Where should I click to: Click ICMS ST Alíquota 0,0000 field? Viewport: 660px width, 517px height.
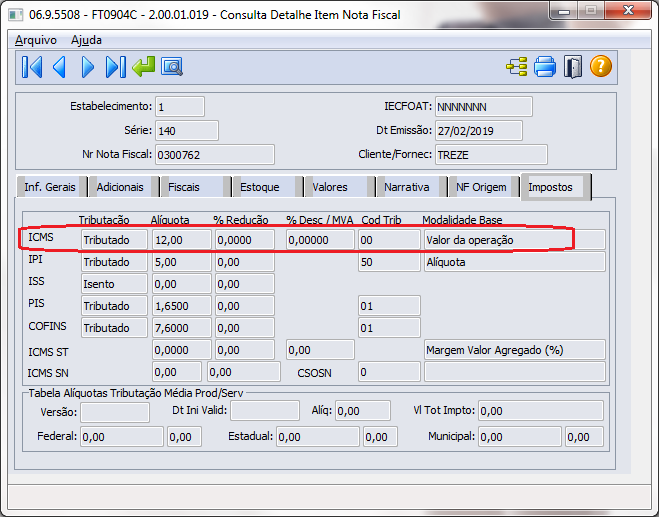(181, 350)
